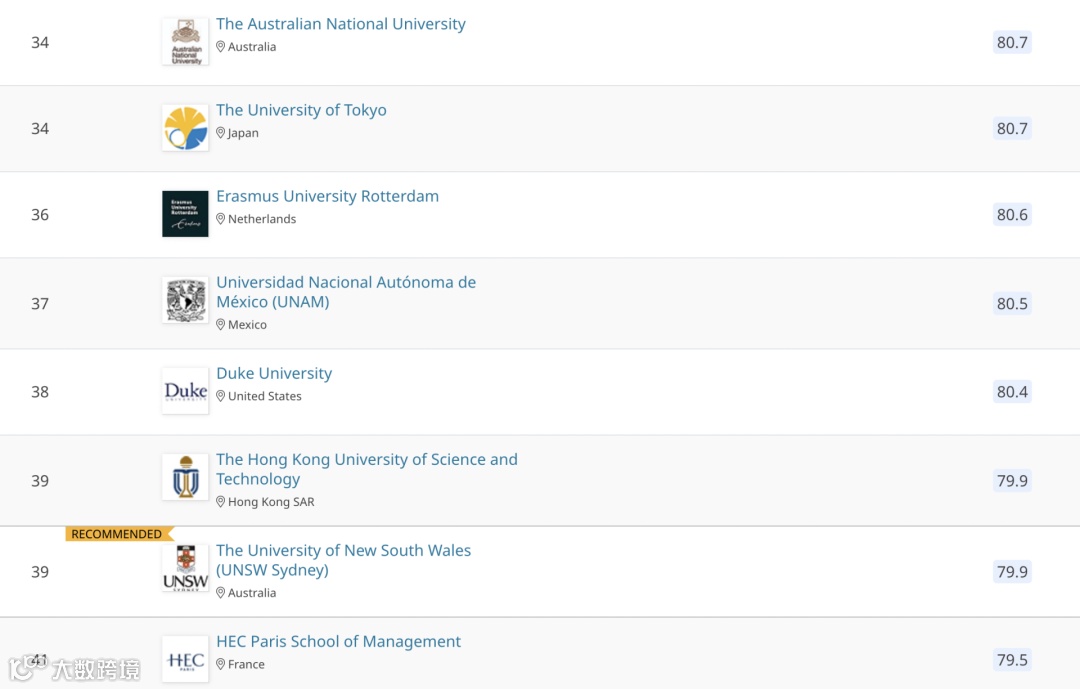This screenshot has width=1080, height=689.
Task: Open The University of Tokyo page
Action: (x=301, y=110)
